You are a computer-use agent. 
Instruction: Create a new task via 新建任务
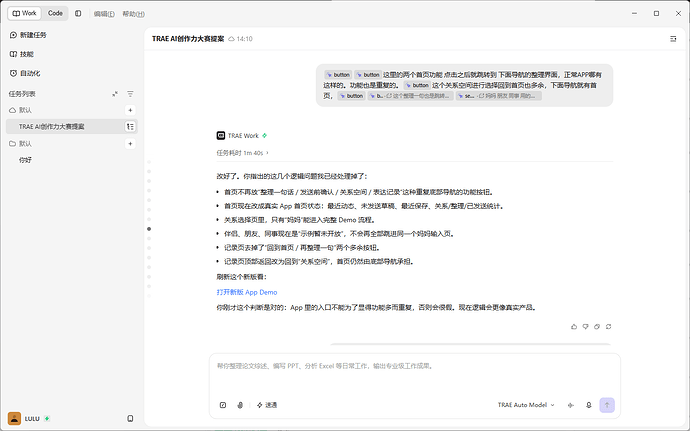[x=28, y=35]
